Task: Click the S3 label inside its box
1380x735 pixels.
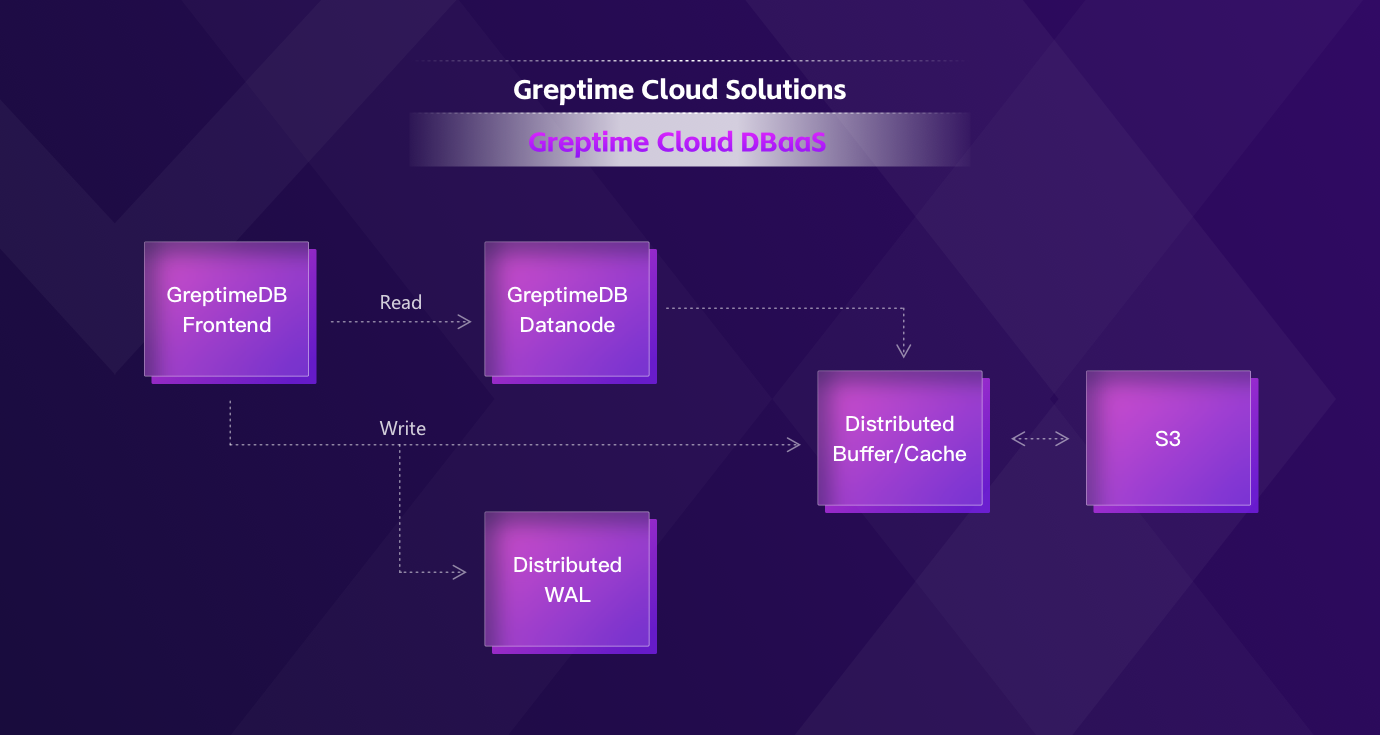Action: click(1167, 439)
